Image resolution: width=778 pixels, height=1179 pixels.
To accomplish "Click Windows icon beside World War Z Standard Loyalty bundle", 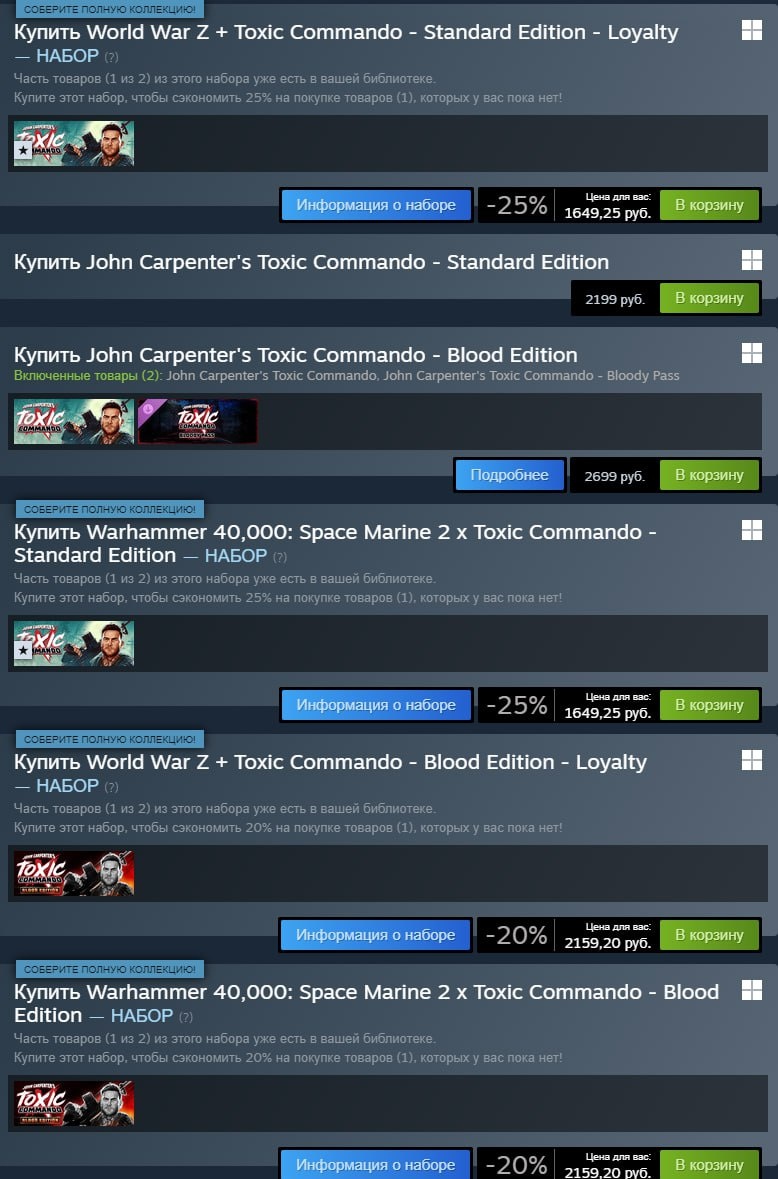I will pos(752,30).
